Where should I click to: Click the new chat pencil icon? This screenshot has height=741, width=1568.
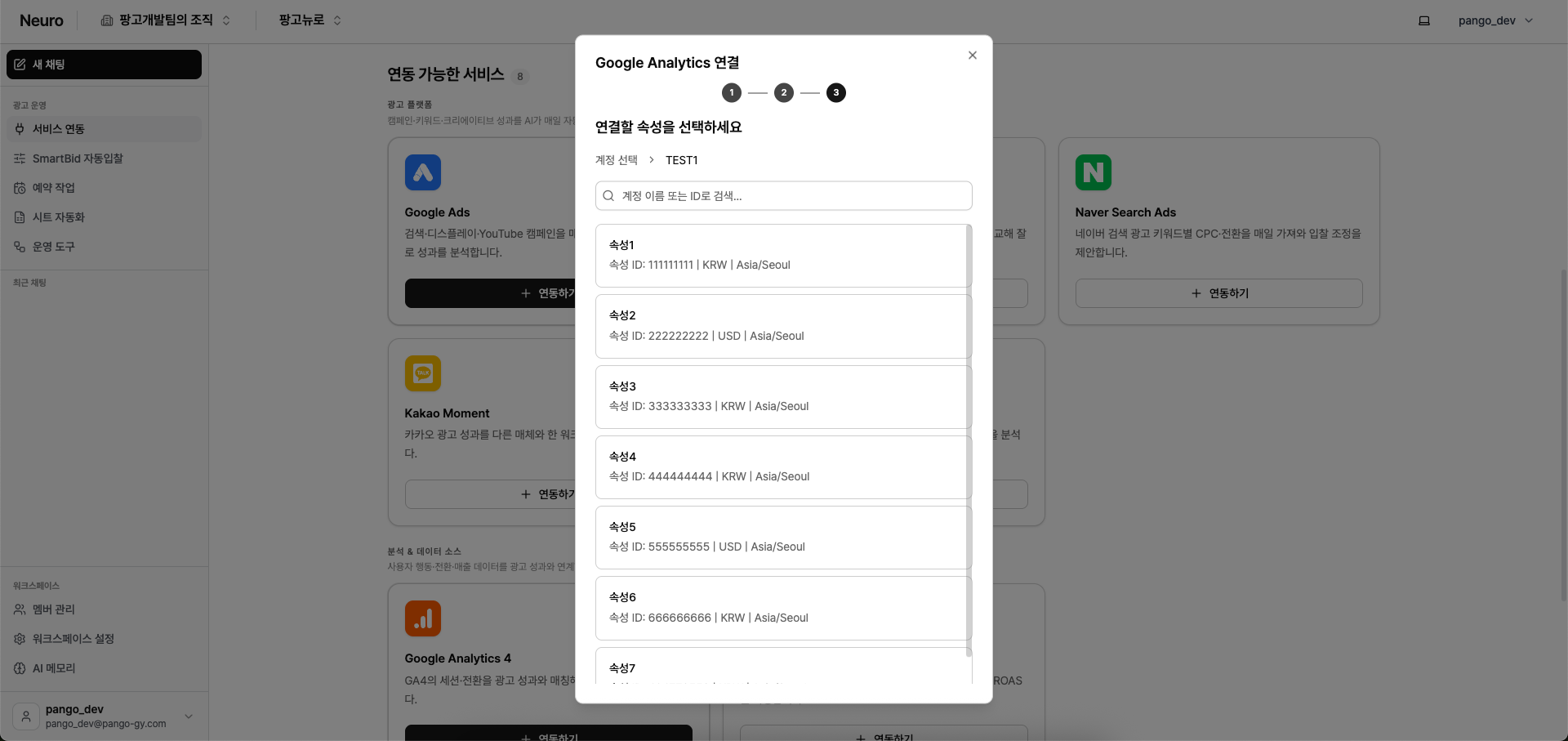pos(20,65)
